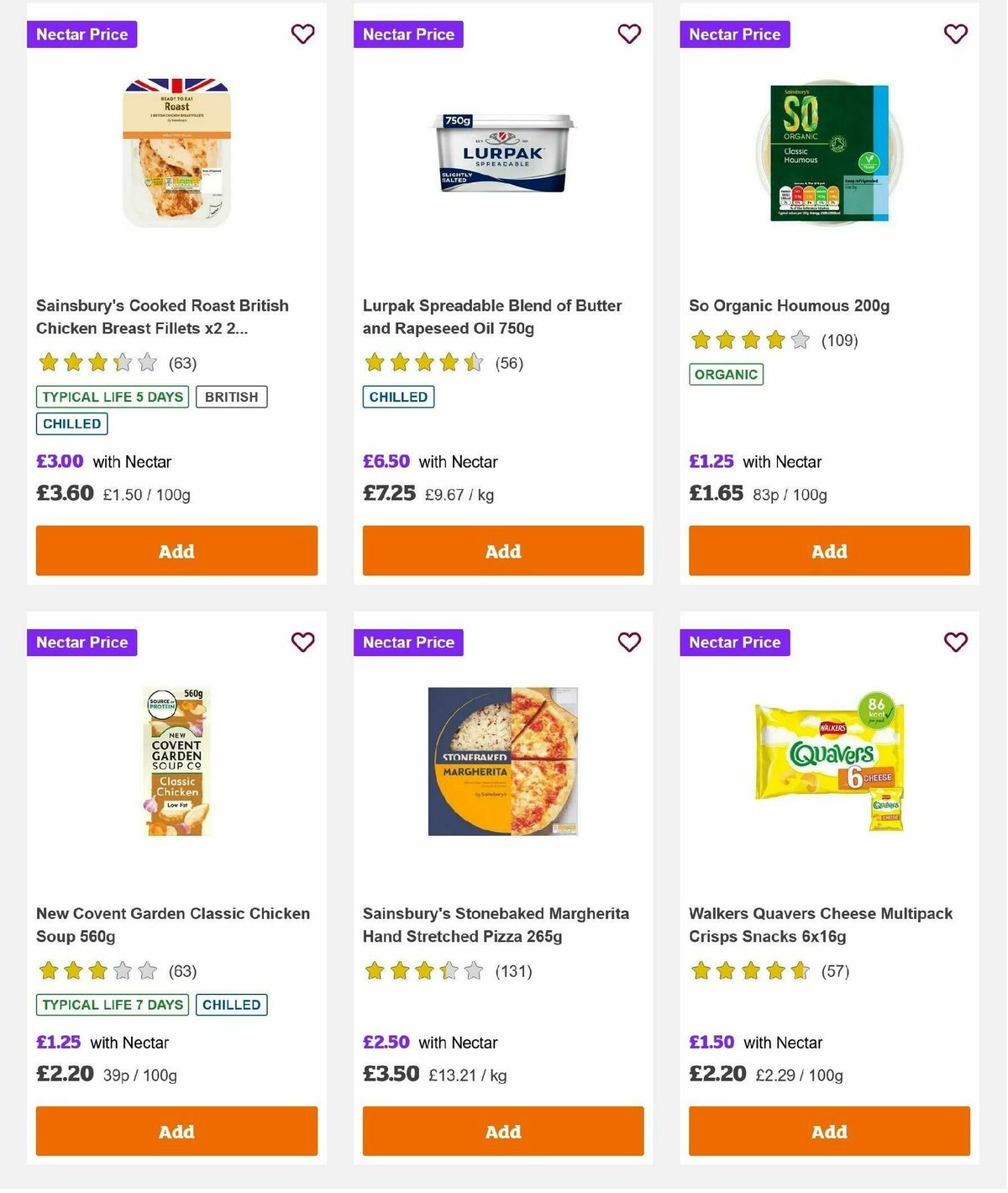Open the Lurpak Spreadable product page
The height and width of the screenshot is (1193, 1008).
tap(492, 317)
